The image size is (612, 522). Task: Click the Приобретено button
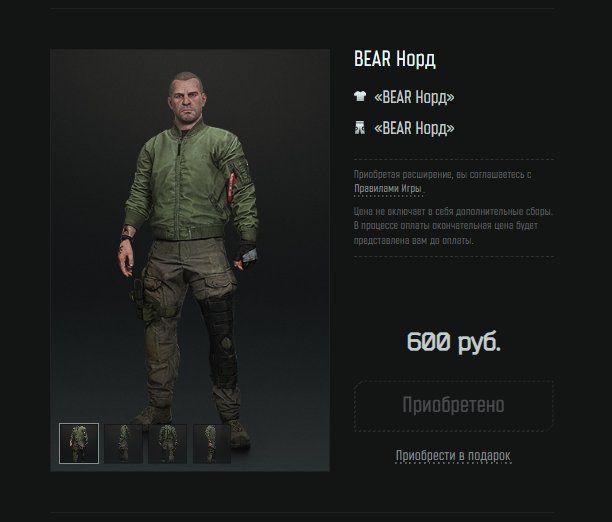454,406
